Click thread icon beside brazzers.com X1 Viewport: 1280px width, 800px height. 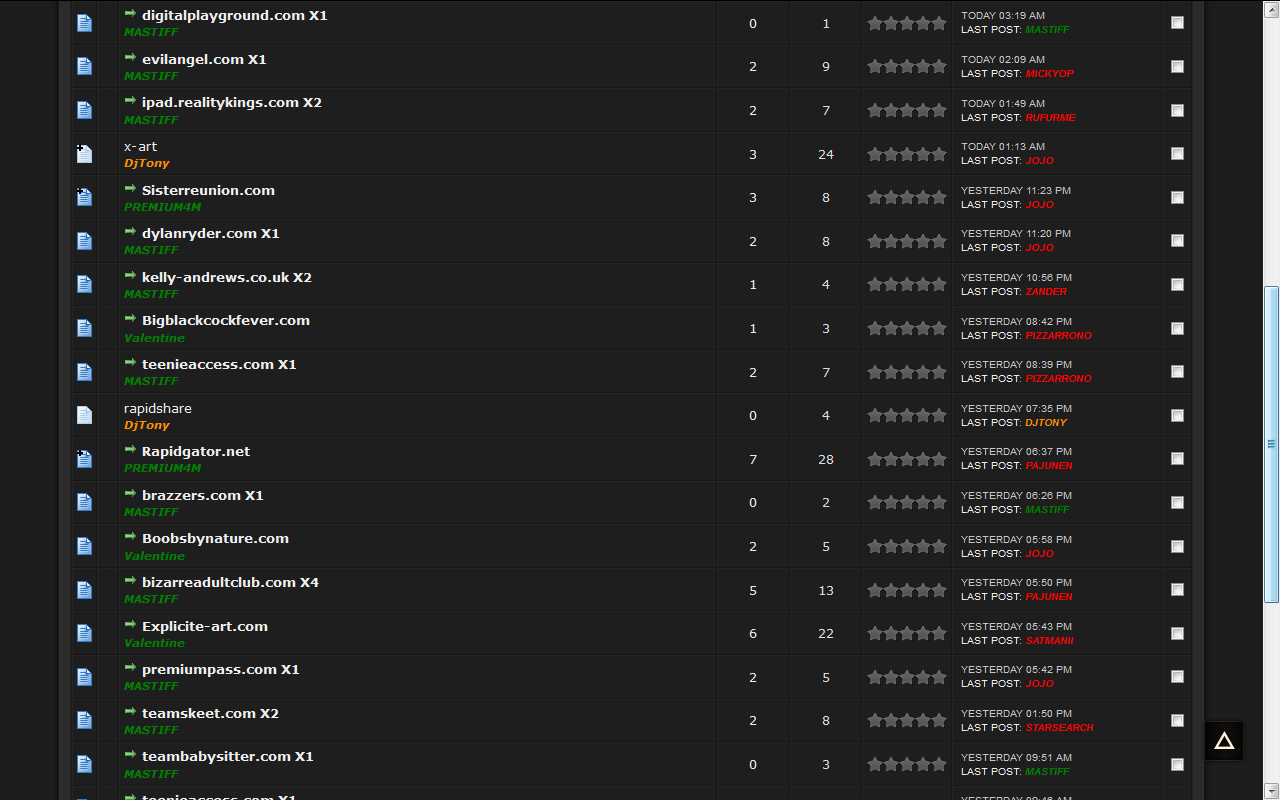[x=84, y=502]
